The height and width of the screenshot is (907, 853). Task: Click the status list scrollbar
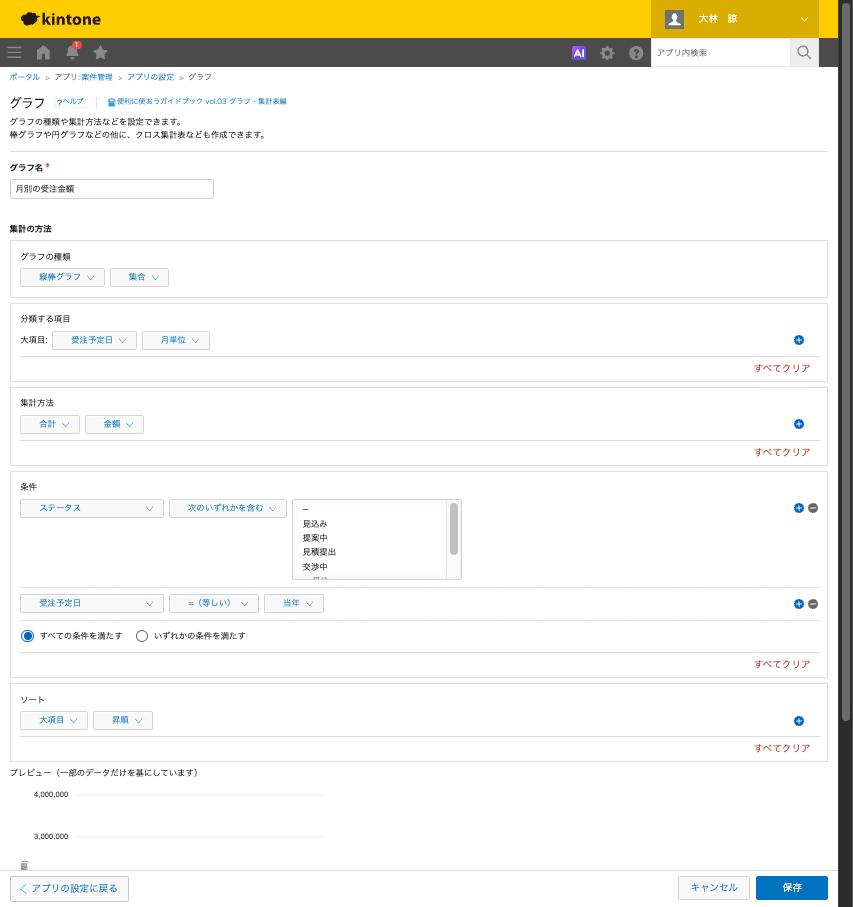click(454, 529)
